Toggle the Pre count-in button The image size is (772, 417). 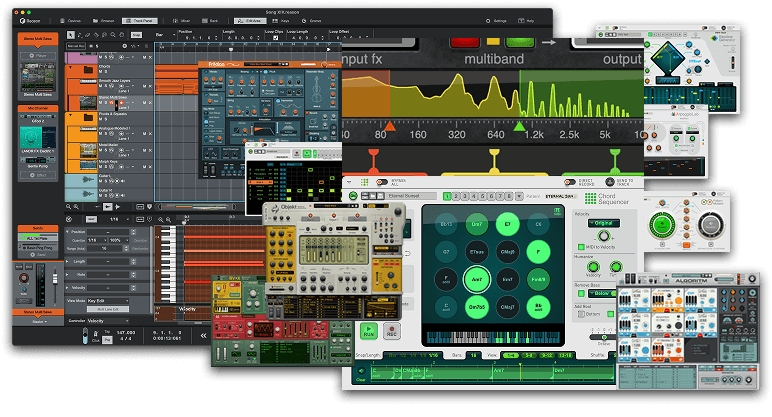[x=107, y=340]
